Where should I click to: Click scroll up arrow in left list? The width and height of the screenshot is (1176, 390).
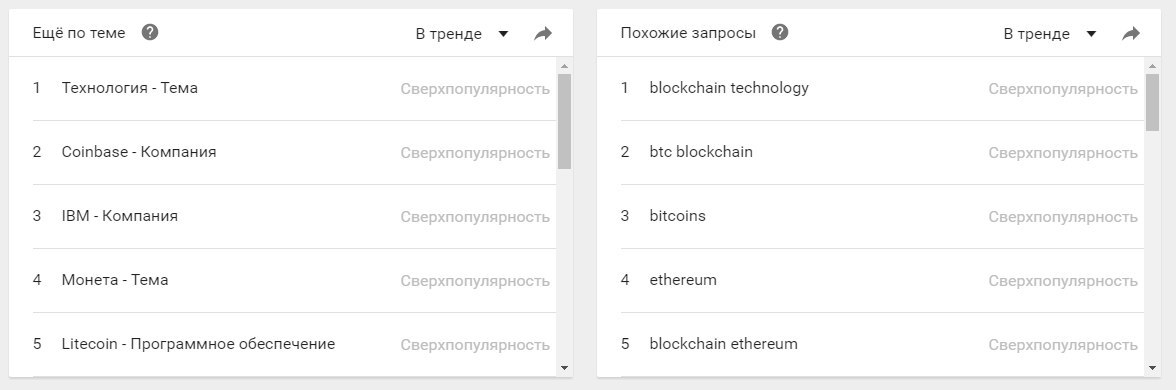(x=565, y=66)
